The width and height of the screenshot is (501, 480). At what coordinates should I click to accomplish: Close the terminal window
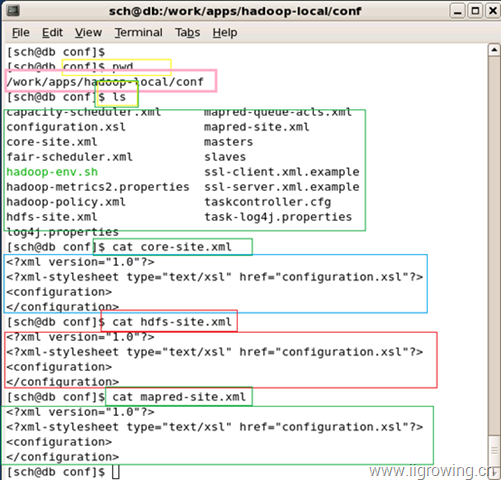[x=492, y=11]
